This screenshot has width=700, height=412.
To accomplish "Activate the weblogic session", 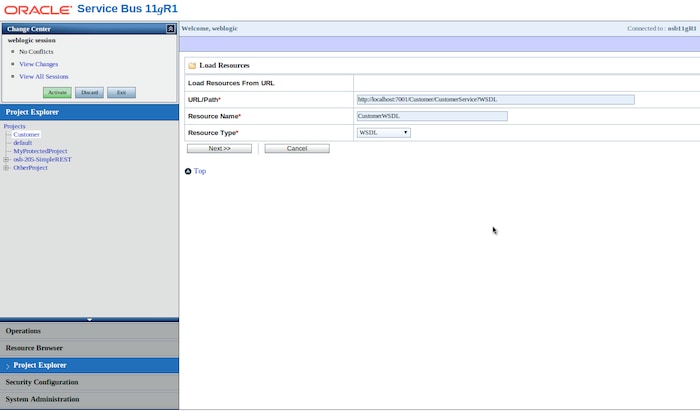I will click(57, 92).
